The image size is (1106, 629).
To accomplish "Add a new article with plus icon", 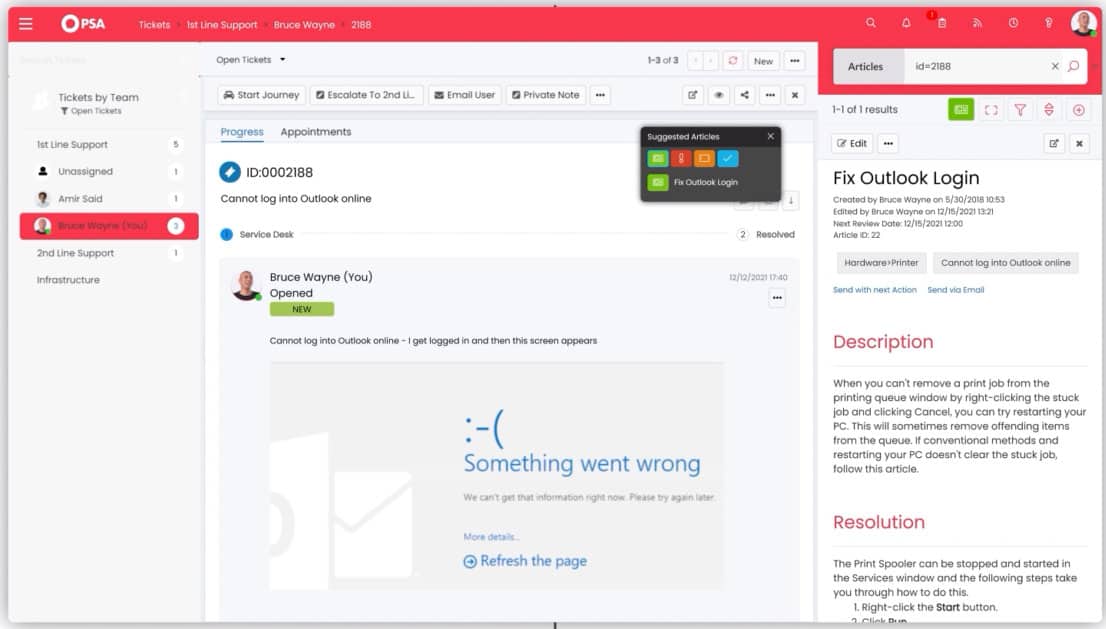I will pyautogui.click(x=1078, y=110).
